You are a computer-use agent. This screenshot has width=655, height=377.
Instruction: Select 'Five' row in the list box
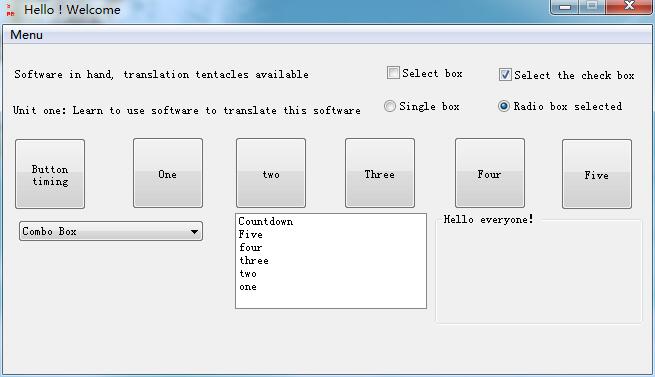pos(330,234)
